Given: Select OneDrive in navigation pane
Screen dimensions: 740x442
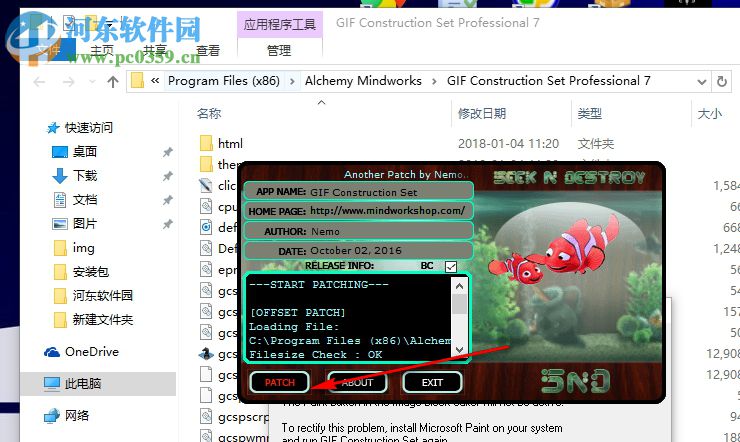Looking at the screenshot, I should (x=92, y=352).
